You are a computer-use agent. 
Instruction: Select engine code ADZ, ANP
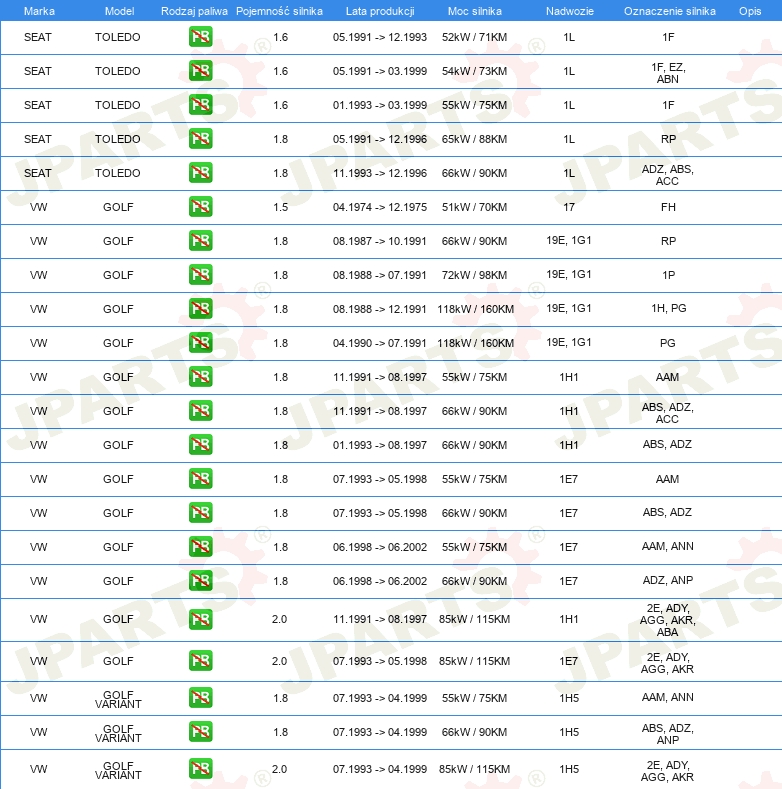(668, 580)
